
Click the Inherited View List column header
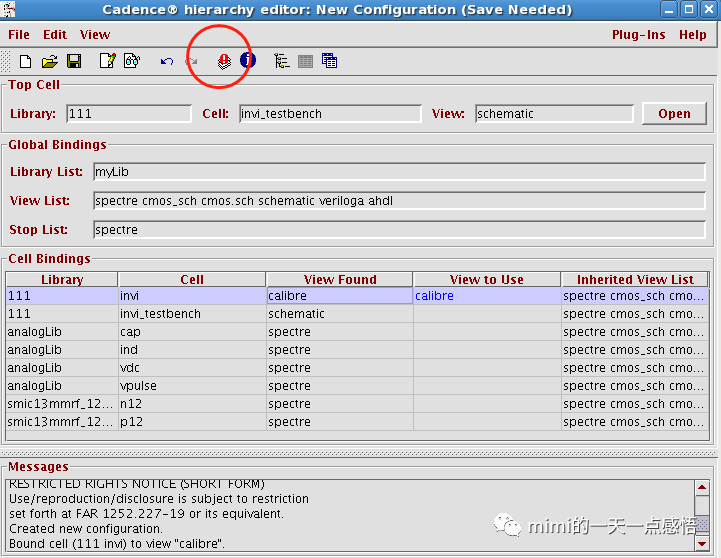(x=635, y=279)
